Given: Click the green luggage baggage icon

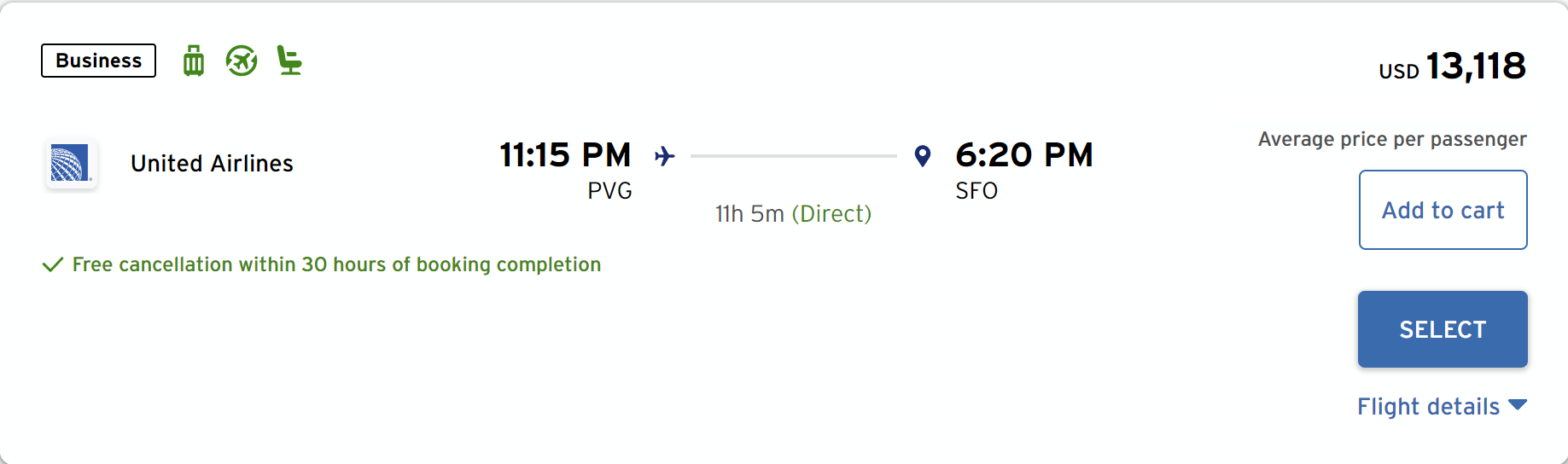Looking at the screenshot, I should [194, 61].
